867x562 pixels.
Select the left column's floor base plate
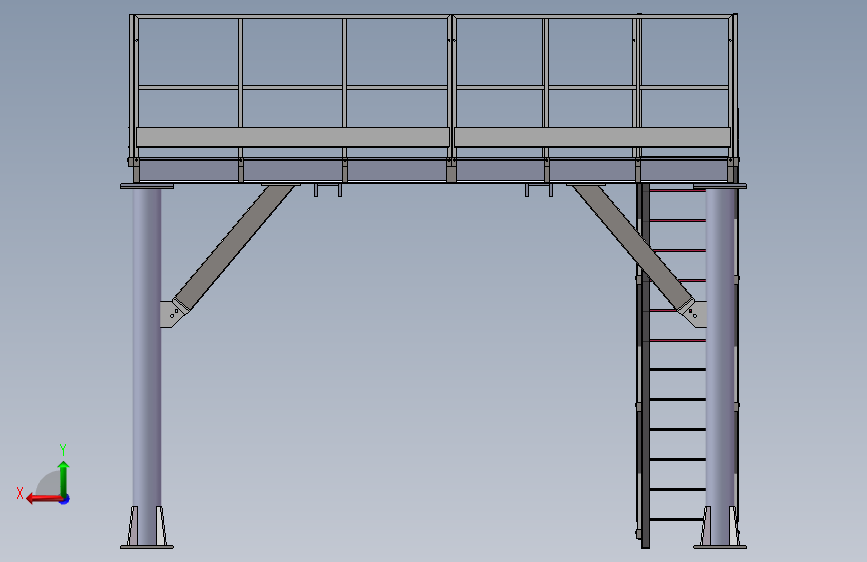point(147,547)
